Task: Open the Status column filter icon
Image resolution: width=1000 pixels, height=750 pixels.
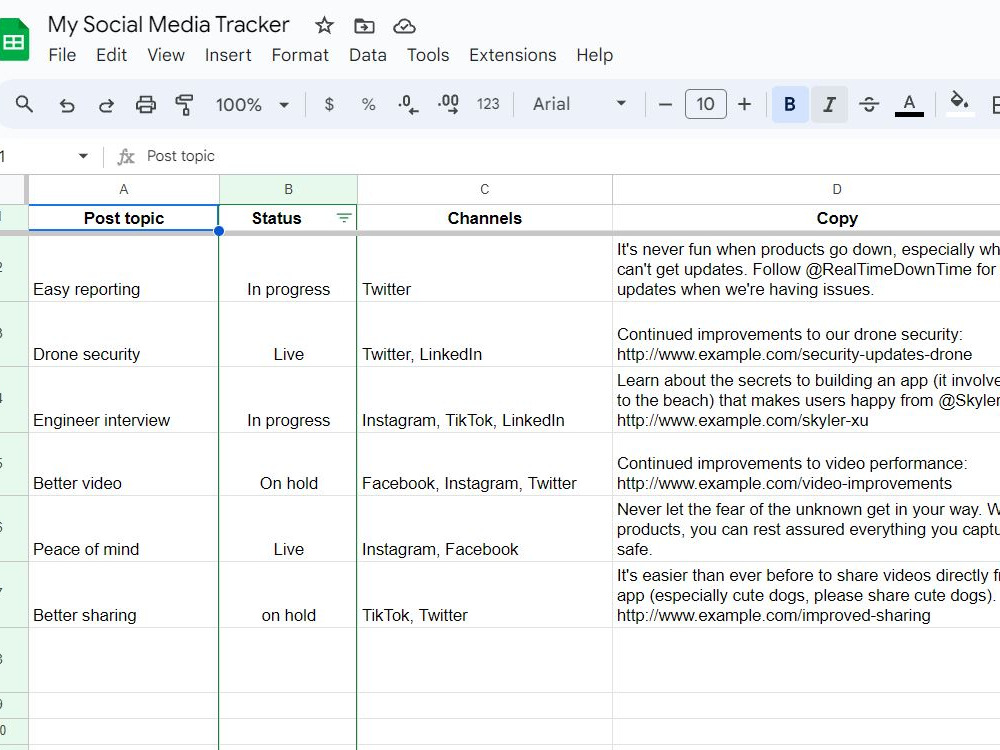Action: point(344,218)
